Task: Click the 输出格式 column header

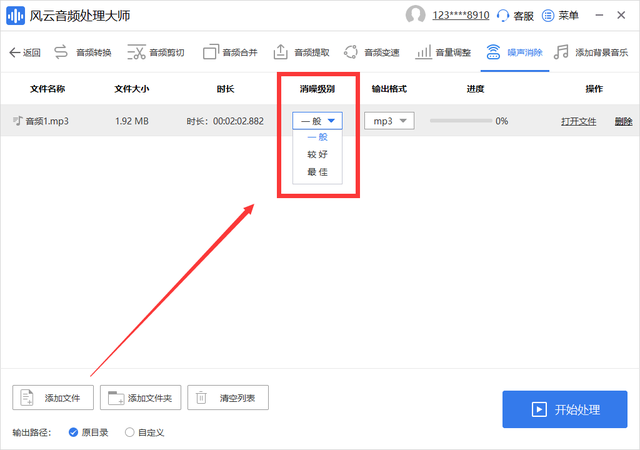Action: (389, 89)
